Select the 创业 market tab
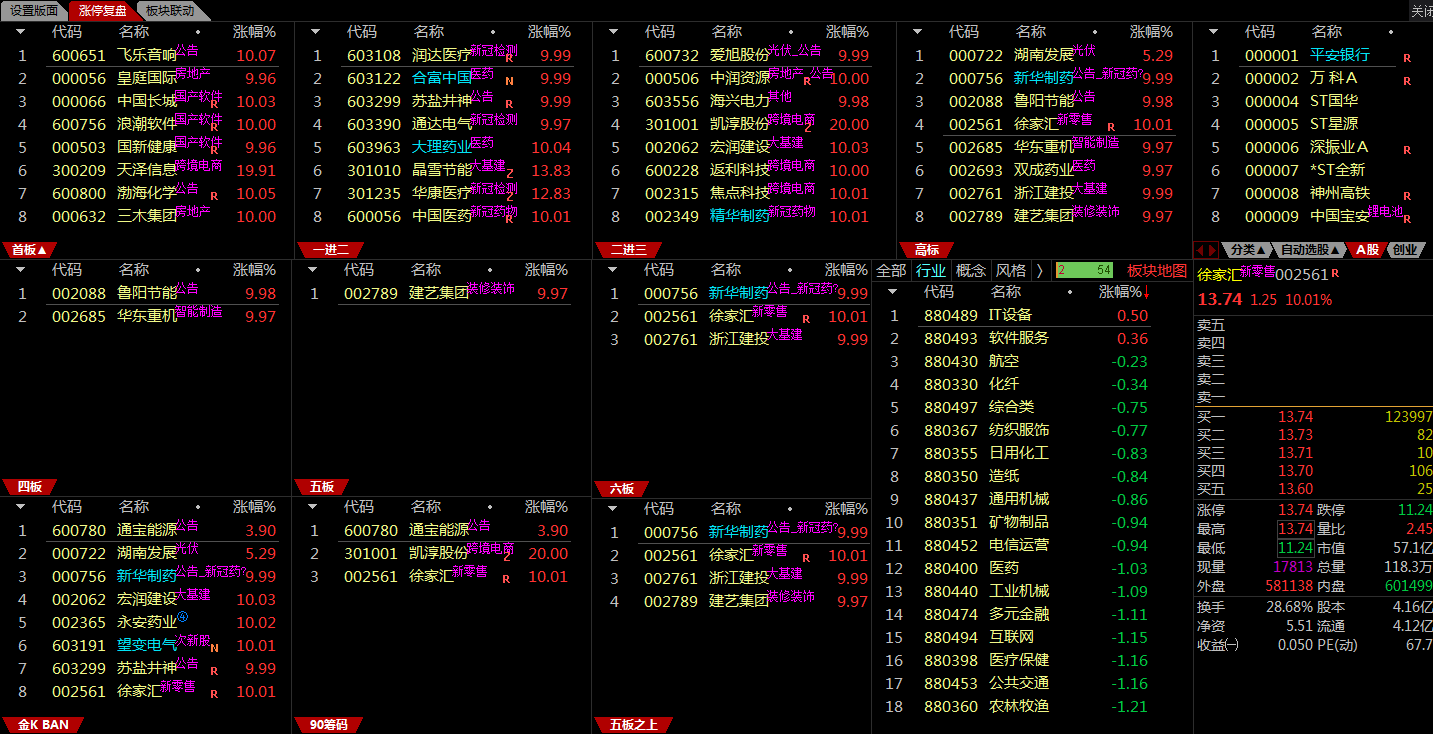Screen dimensions: 1433x734 [1404, 250]
